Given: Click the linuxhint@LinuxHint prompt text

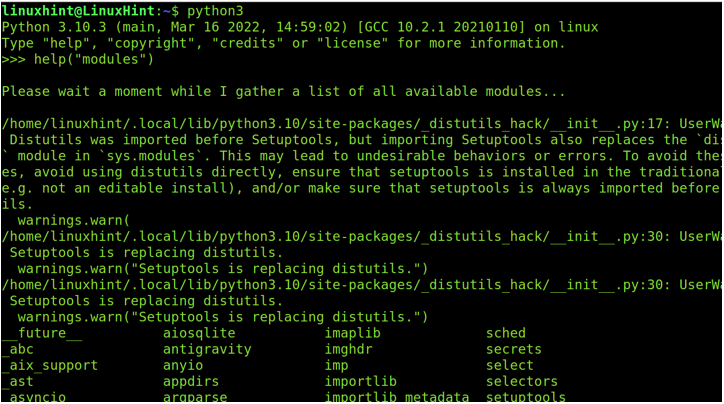Looking at the screenshot, I should [78, 11].
